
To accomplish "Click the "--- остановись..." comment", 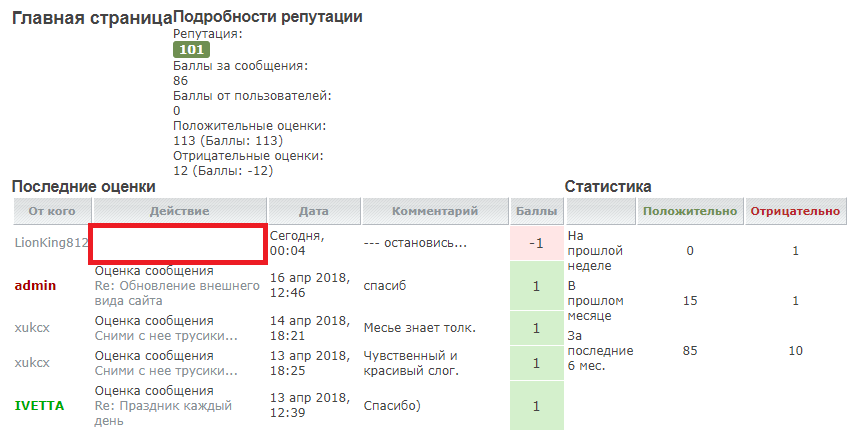I will pyautogui.click(x=415, y=243).
